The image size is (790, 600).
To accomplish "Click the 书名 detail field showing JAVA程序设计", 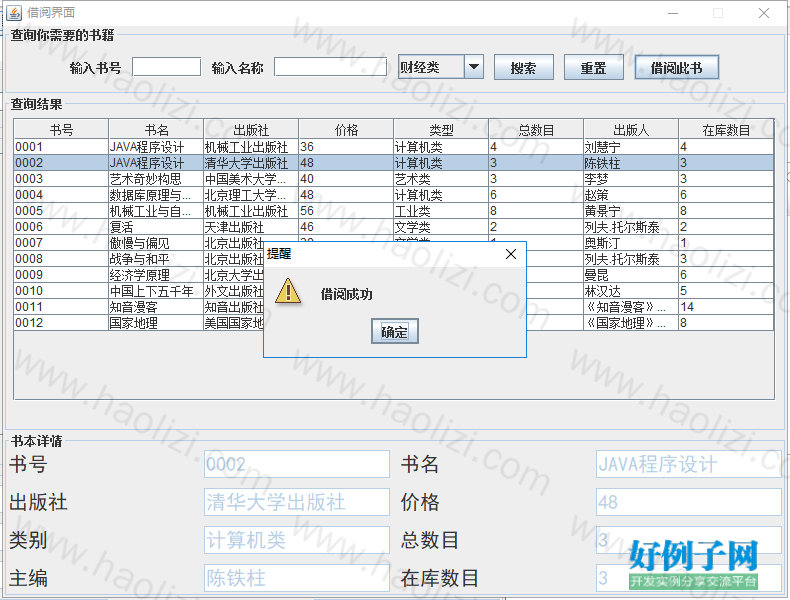I will pos(689,464).
